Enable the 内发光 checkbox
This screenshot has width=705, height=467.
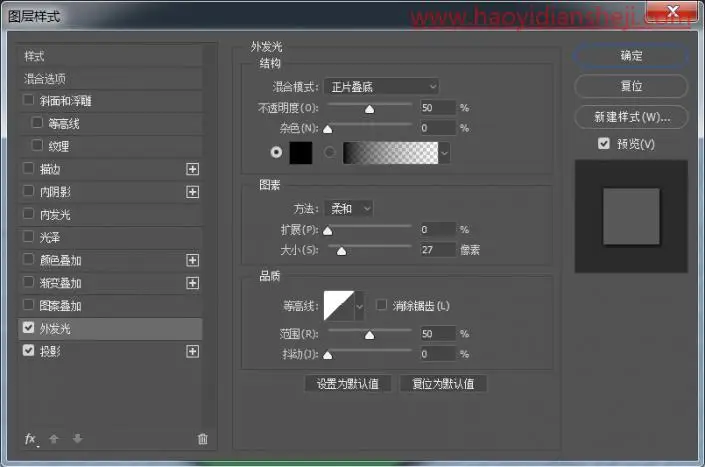28,213
